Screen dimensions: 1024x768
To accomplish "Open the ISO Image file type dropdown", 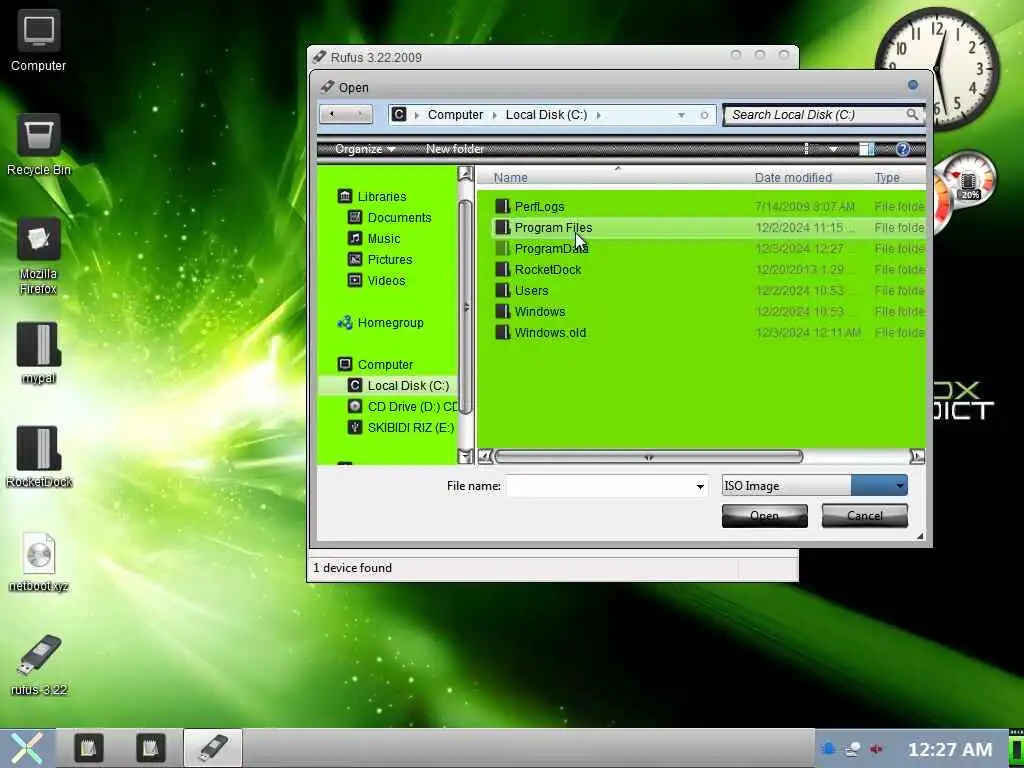I will click(814, 485).
